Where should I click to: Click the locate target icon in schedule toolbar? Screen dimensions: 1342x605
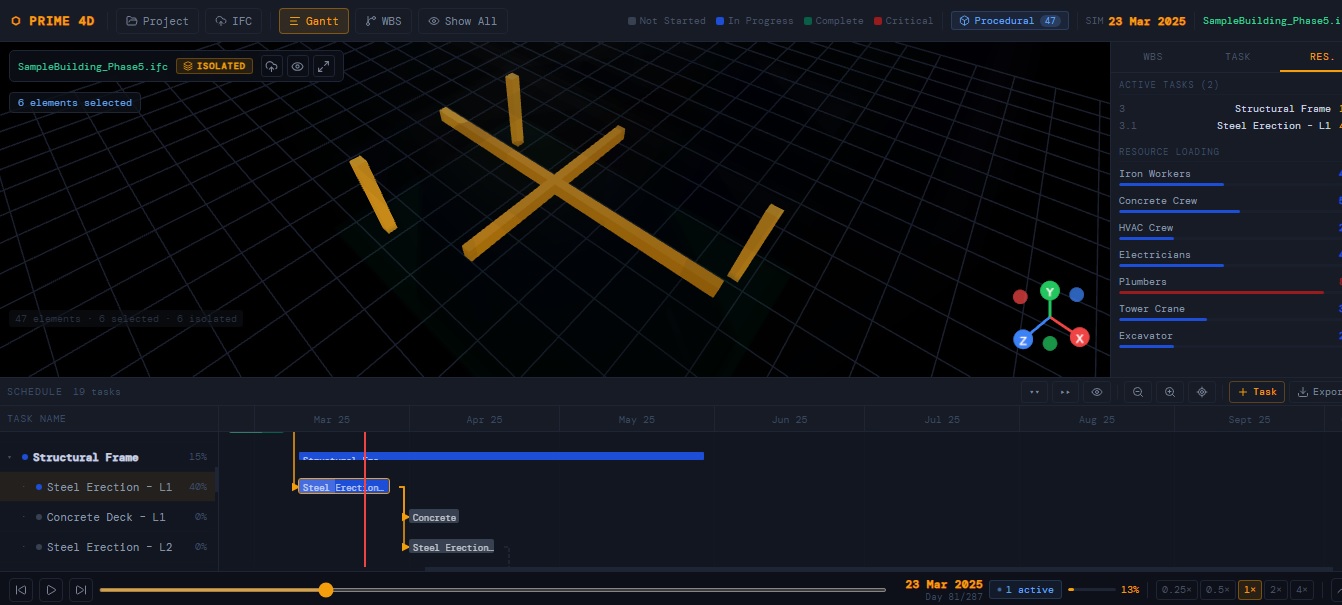pyautogui.click(x=1202, y=392)
